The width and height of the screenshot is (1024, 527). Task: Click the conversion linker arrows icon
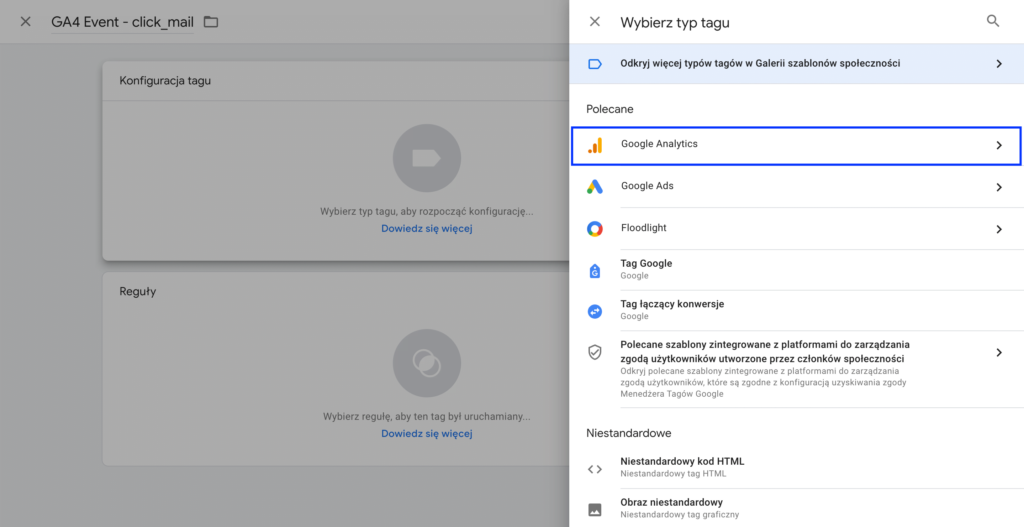[x=594, y=311]
